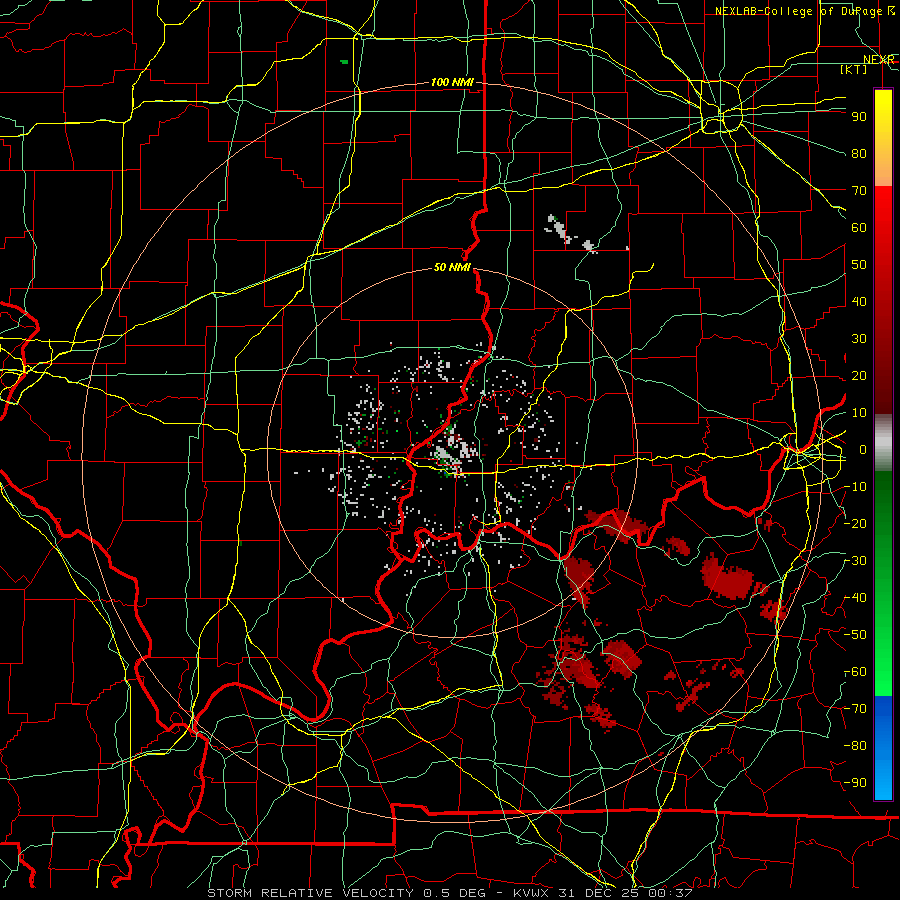This screenshot has height=900, width=900.
Task: Select the orange 70-80 kt color band
Action: tap(883, 168)
